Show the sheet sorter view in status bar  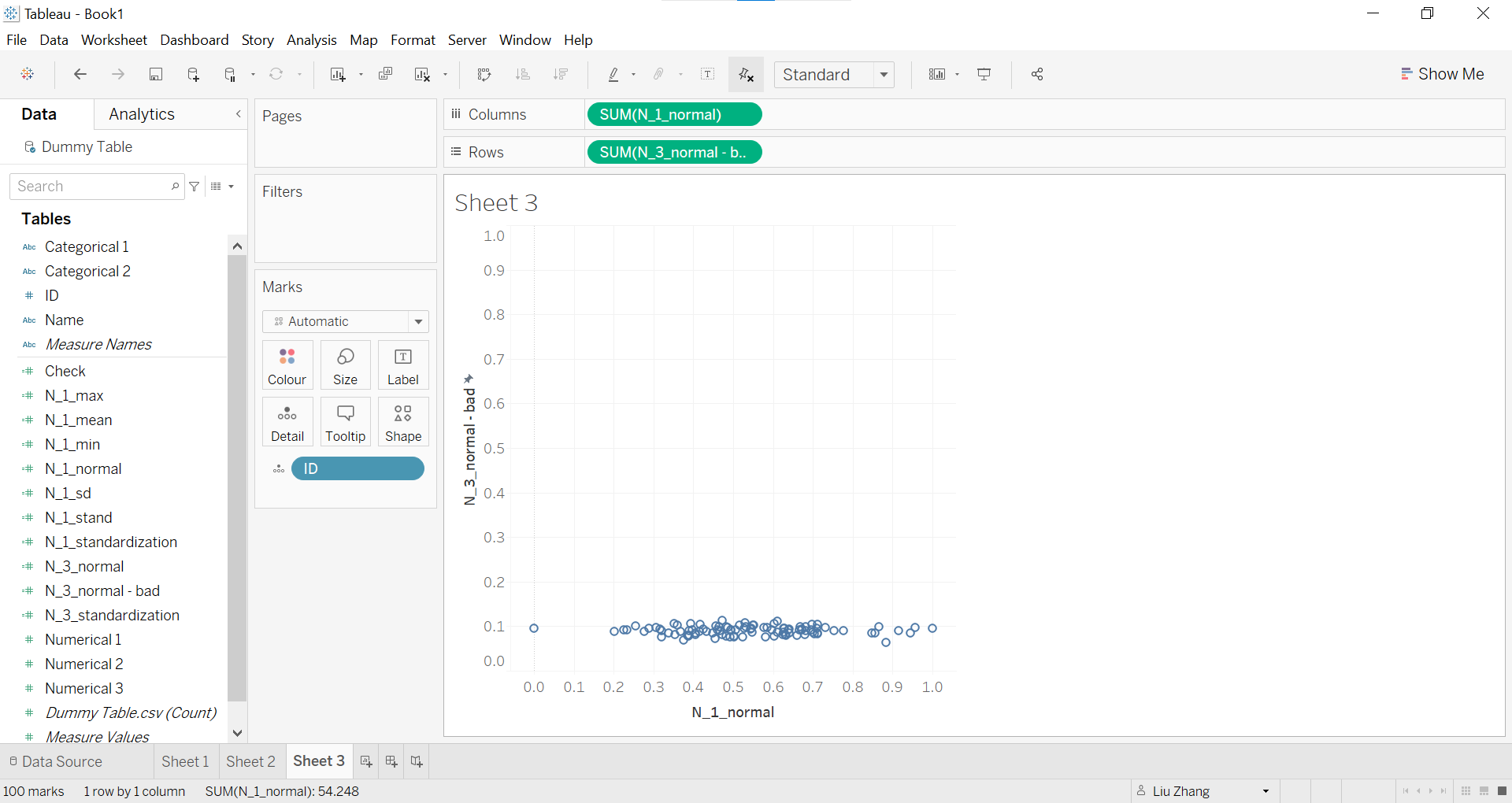[x=1466, y=791]
